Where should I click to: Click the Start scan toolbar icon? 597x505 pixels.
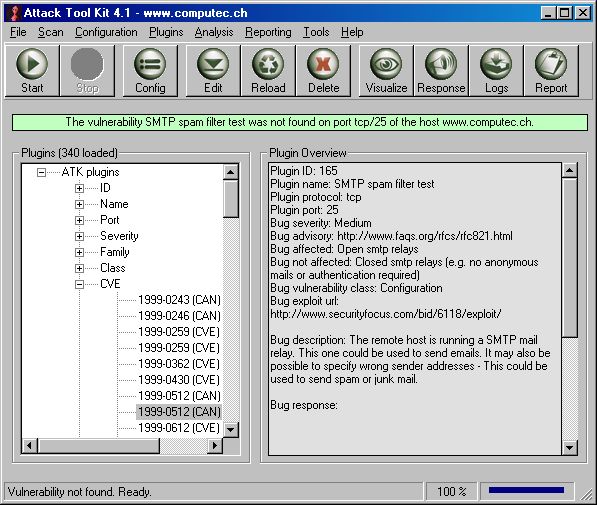point(32,70)
